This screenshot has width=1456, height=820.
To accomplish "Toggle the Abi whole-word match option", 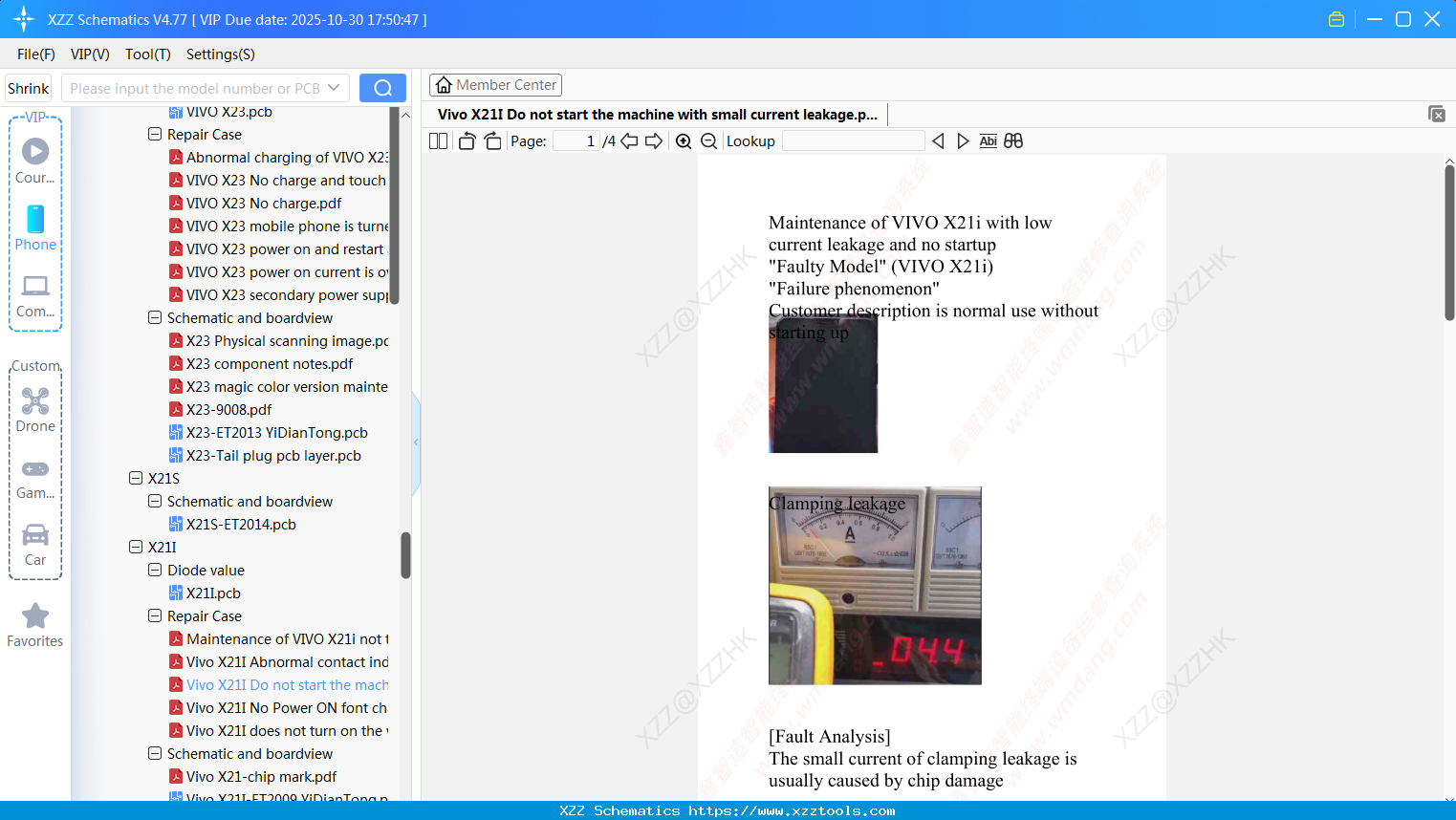I will point(988,140).
